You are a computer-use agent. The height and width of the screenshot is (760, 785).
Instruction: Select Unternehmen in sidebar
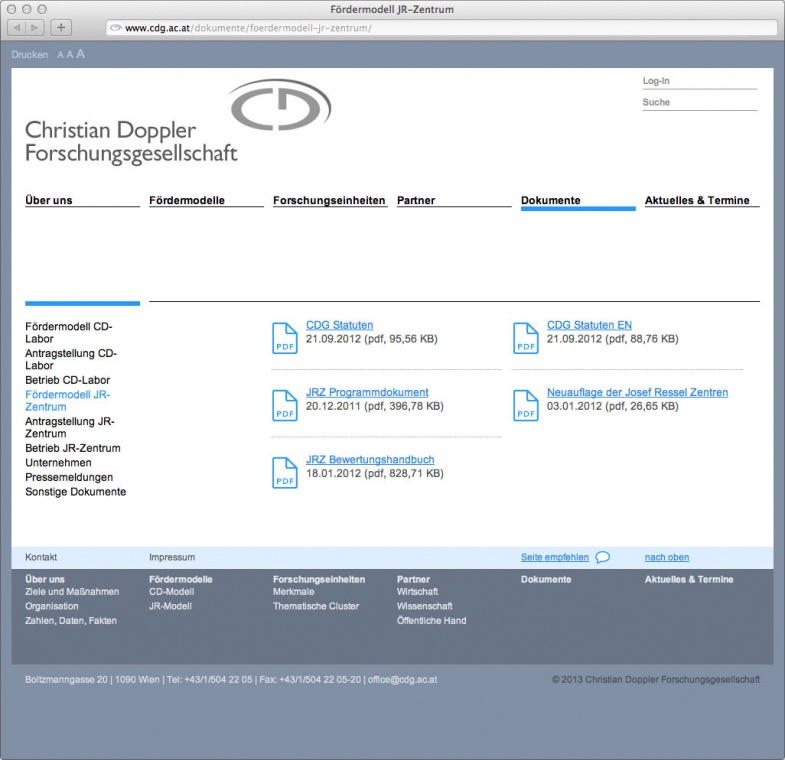click(x=58, y=463)
